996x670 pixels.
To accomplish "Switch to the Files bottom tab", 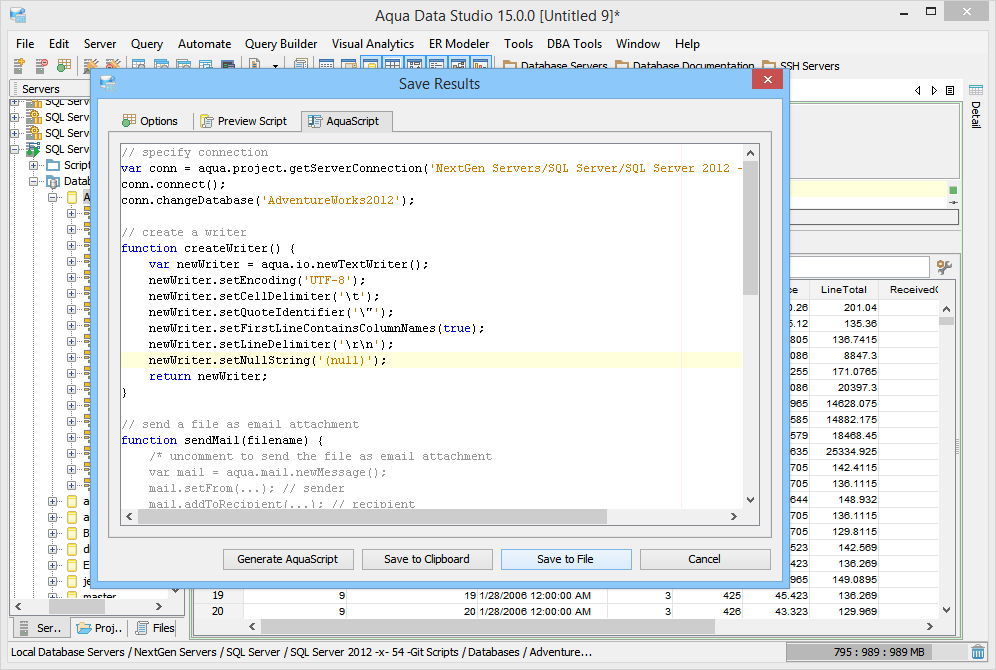I will (x=154, y=628).
